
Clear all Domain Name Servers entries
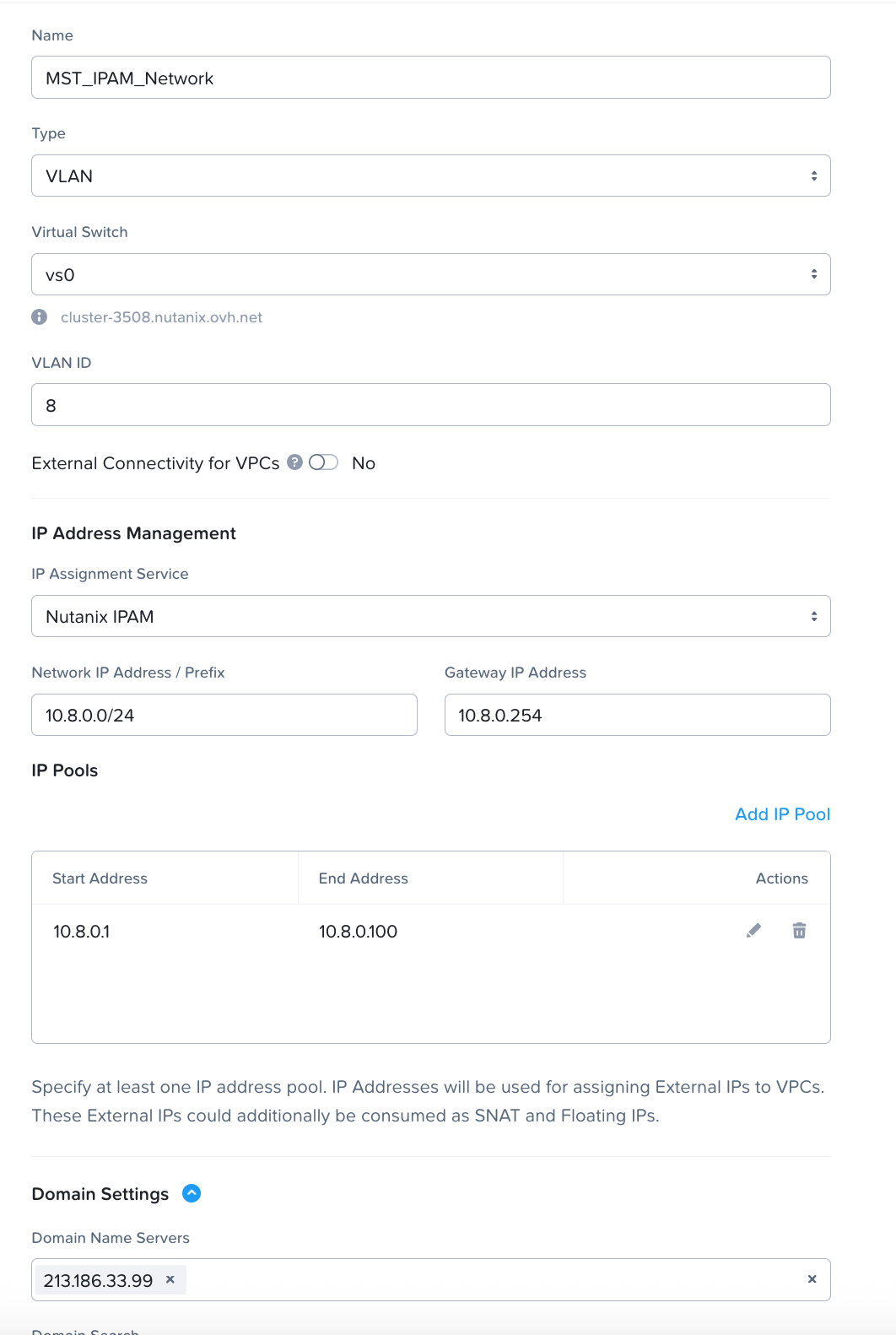[812, 1279]
